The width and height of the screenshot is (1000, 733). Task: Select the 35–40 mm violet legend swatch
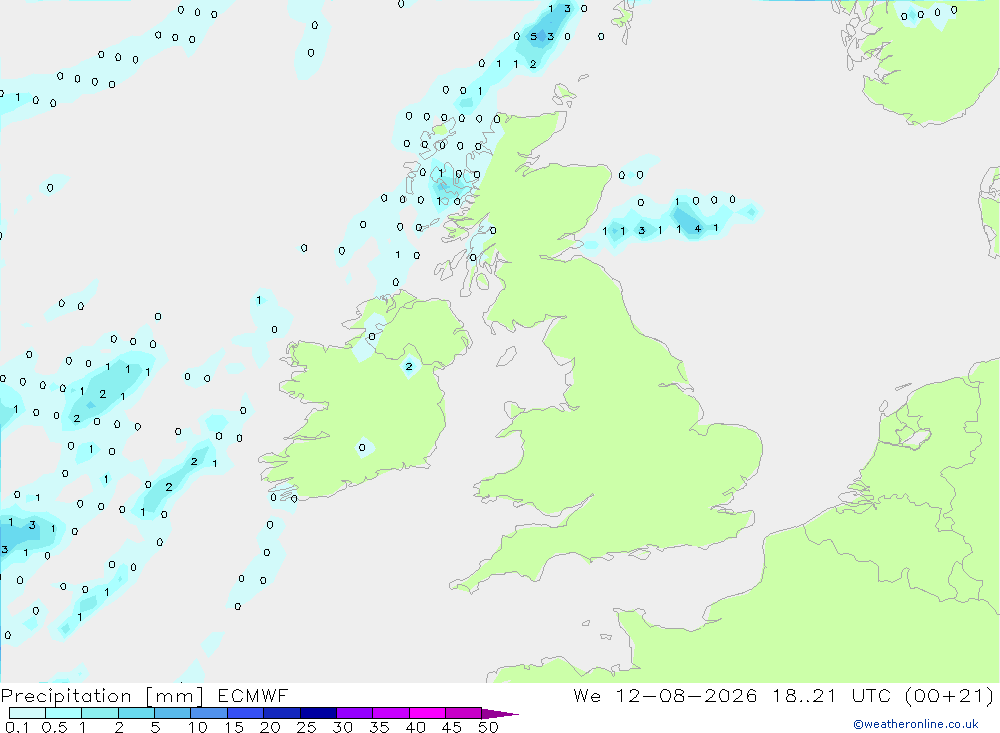pos(390,713)
